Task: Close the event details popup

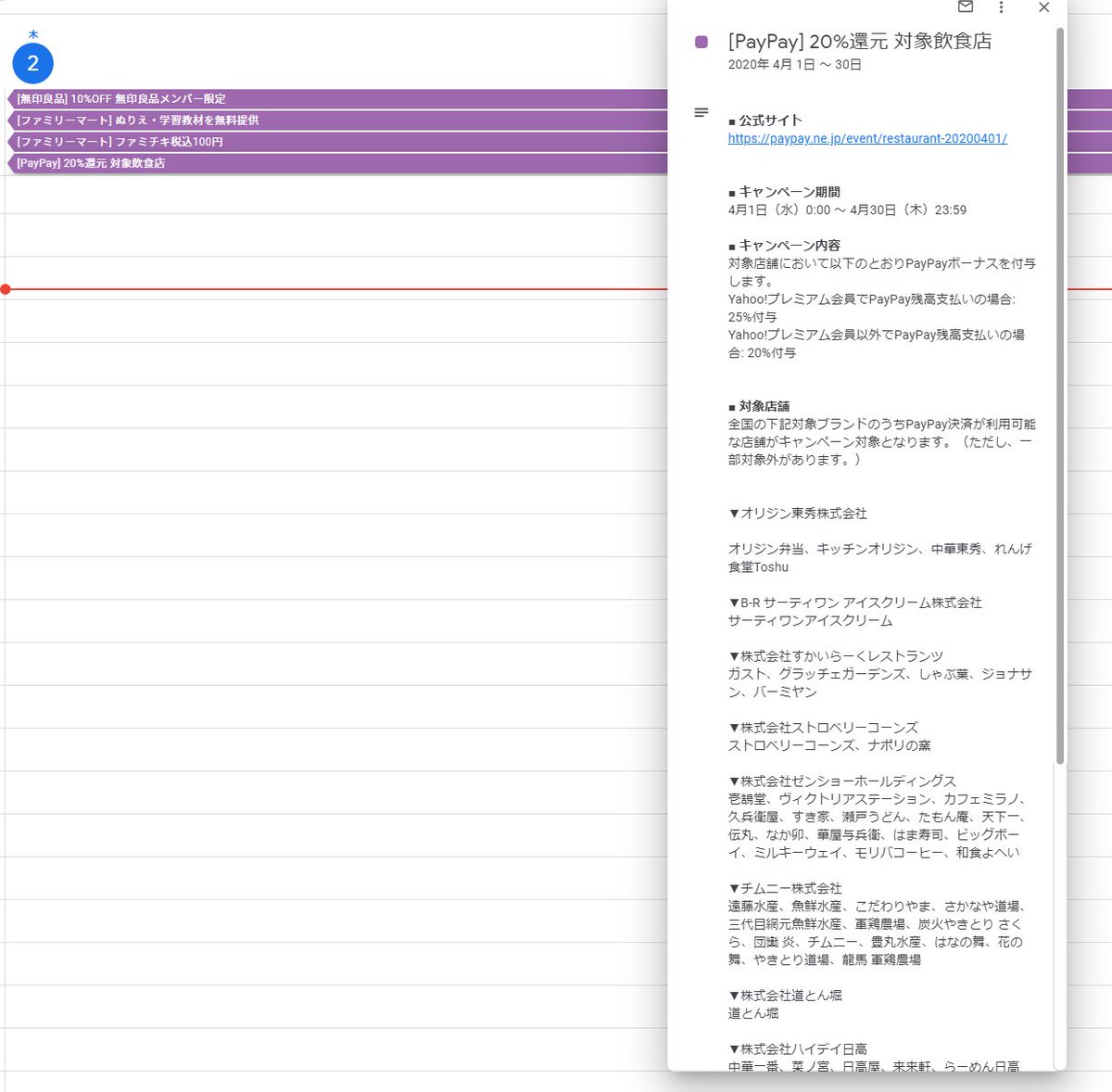Action: 1043,7
